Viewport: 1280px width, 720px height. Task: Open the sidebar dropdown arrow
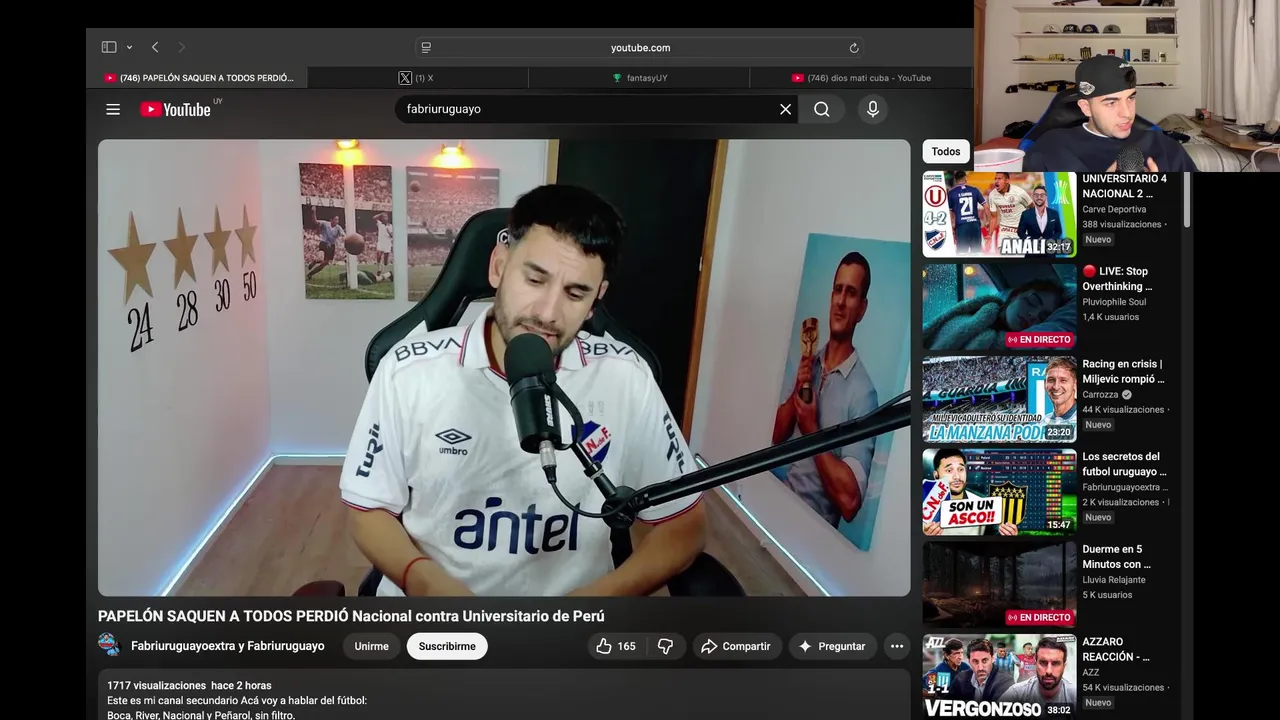pos(129,47)
